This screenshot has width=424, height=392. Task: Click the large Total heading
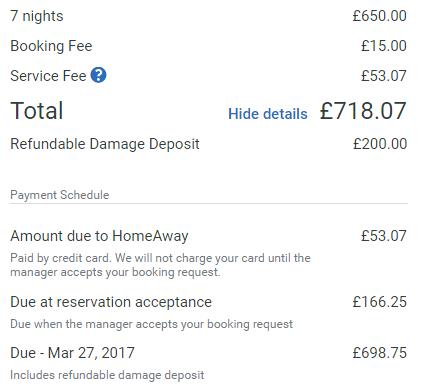click(x=37, y=111)
